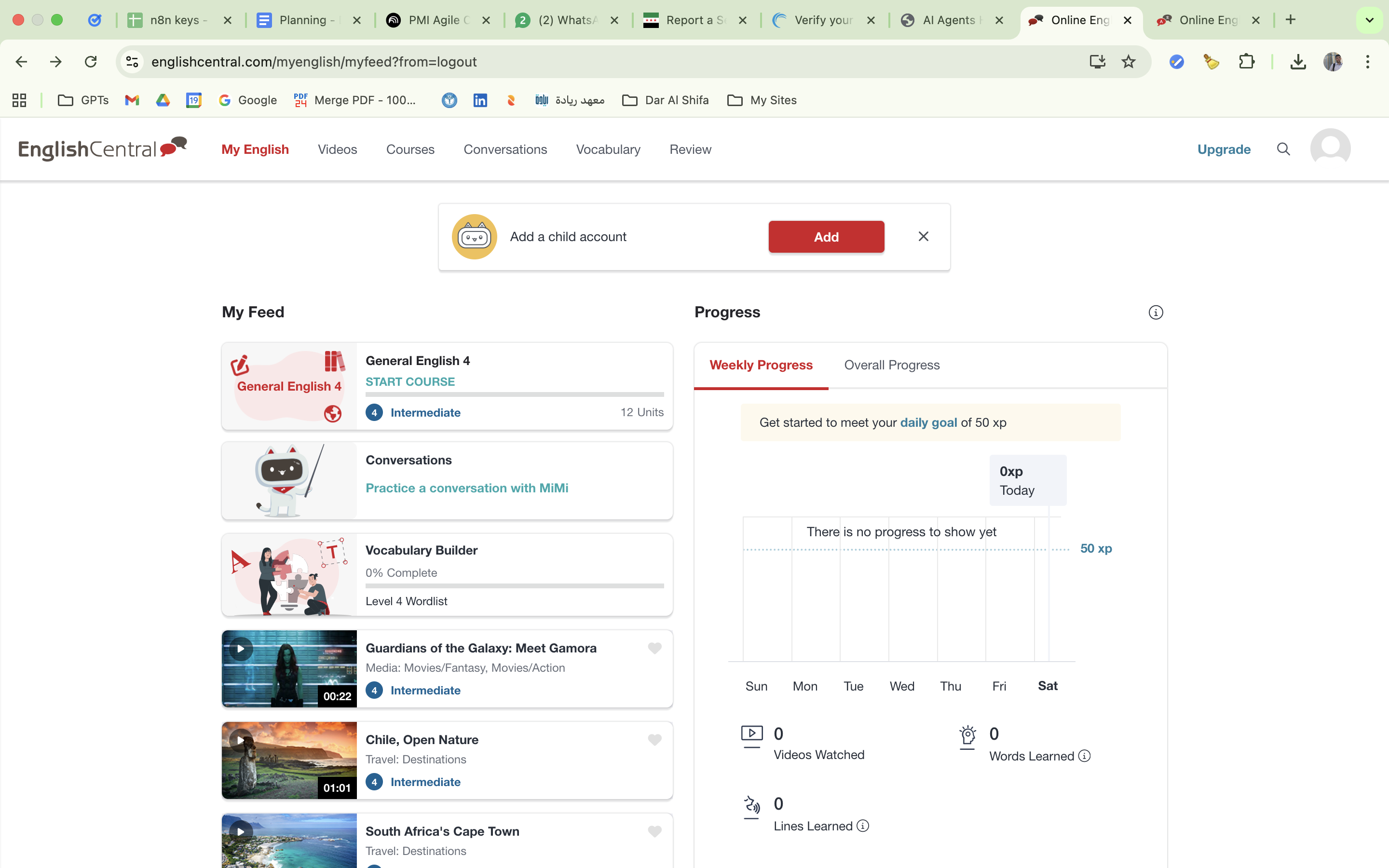Viewport: 1389px width, 868px height.
Task: Click info icon beside Lines Learned
Action: click(x=863, y=826)
